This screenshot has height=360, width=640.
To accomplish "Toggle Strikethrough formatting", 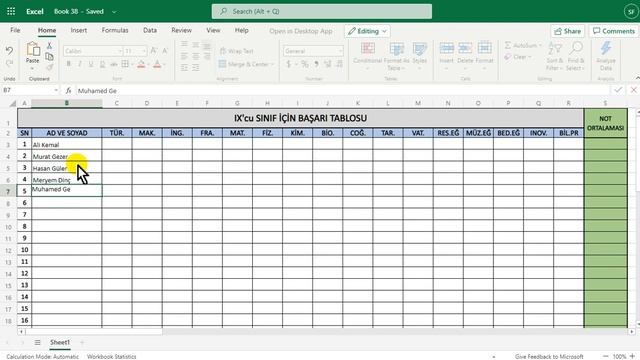I will pyautogui.click(x=114, y=64).
